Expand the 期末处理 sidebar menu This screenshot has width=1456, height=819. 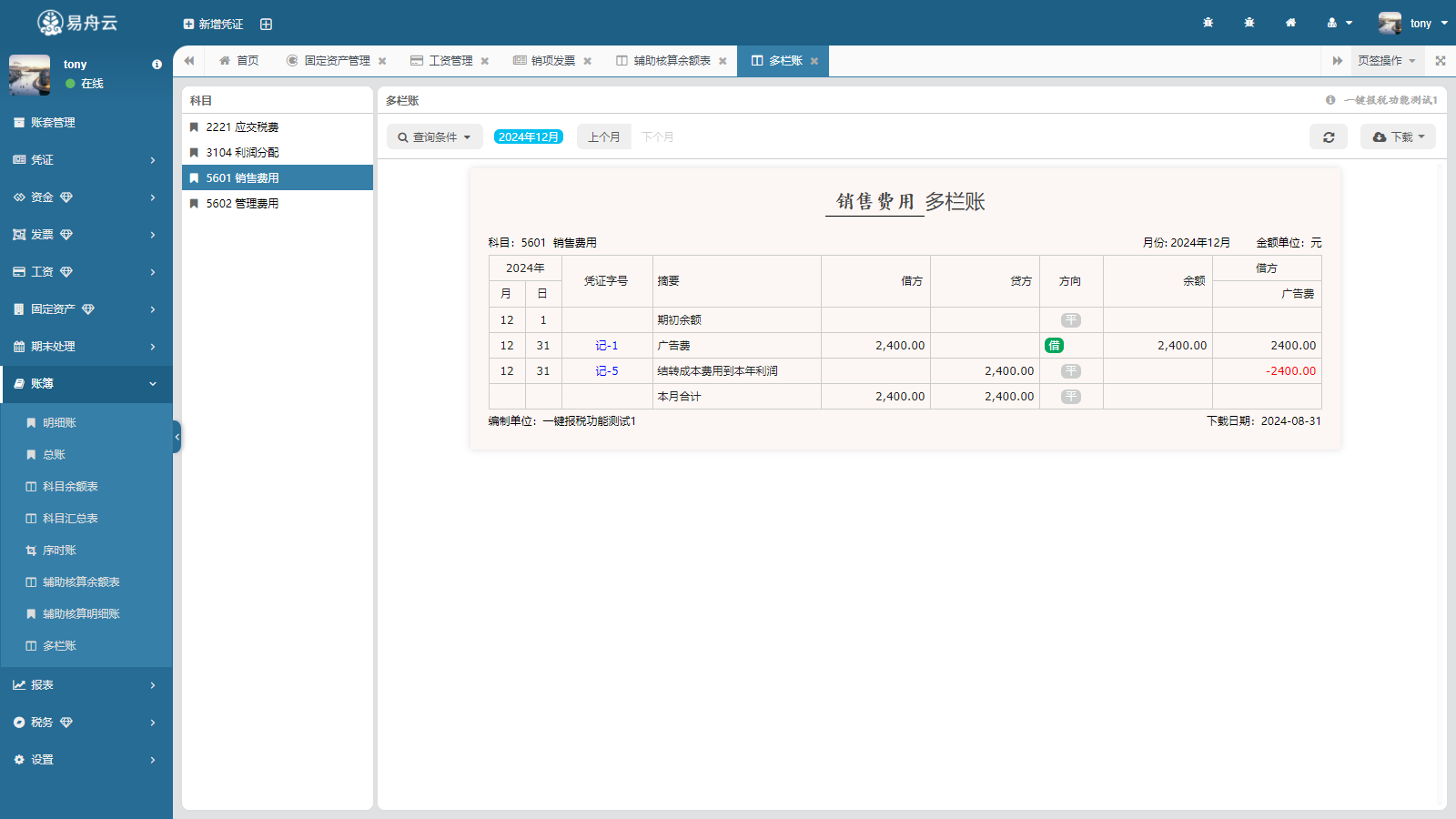86,346
